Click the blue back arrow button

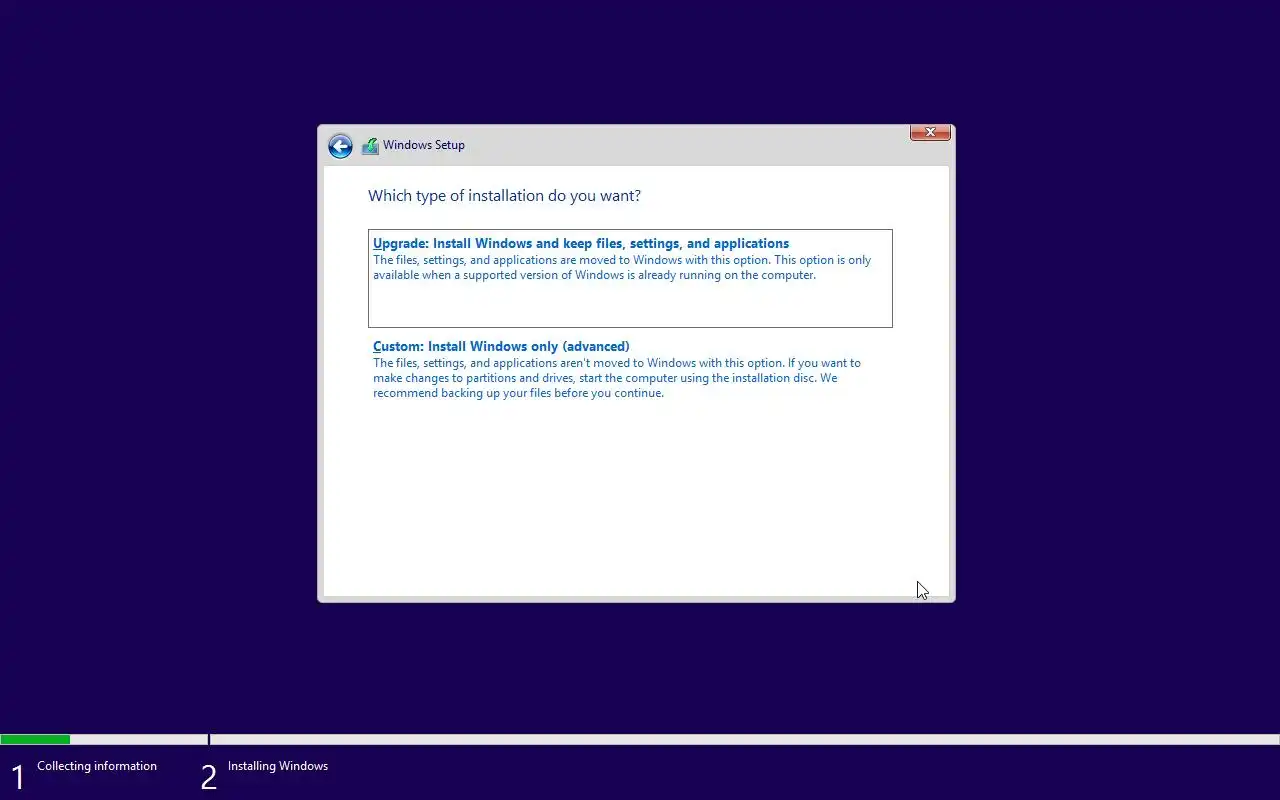tap(340, 146)
